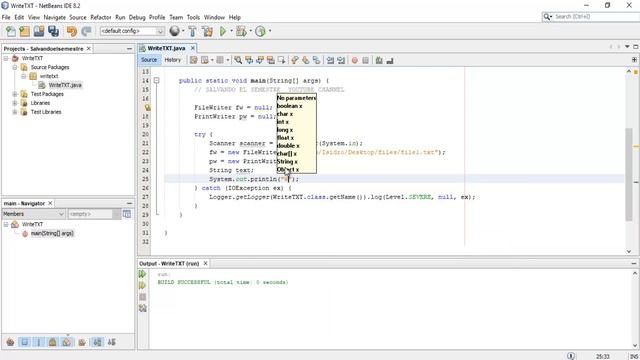Screen dimensions: 640x360
Task: Click the Open Project toolbar icon
Action: pos(39,31)
